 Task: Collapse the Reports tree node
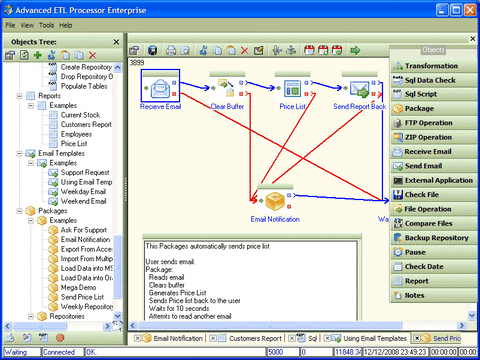click(19, 96)
